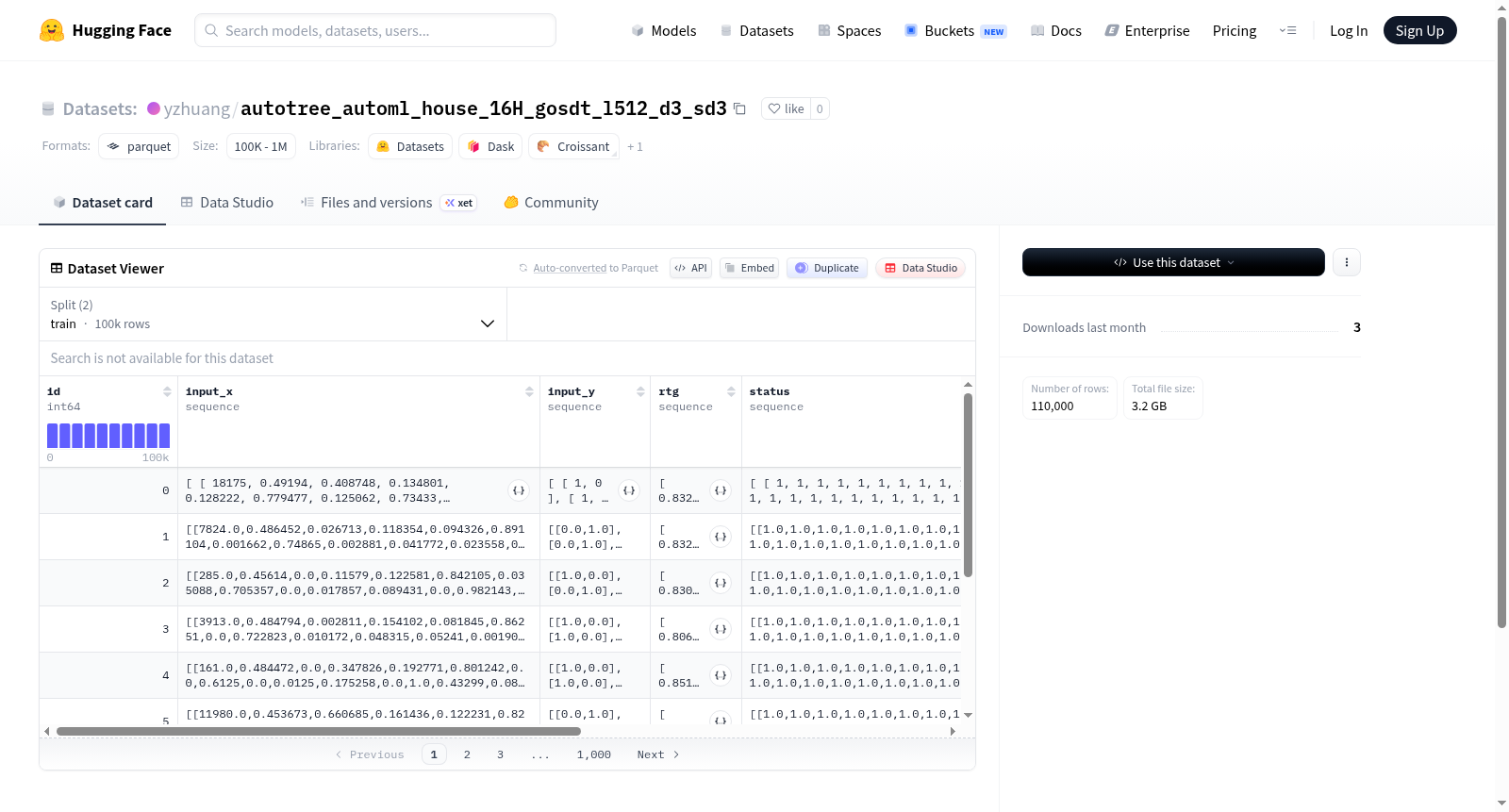Viewport: 1509px width, 812px height.
Task: Click the id distribution histogram
Action: 108,436
